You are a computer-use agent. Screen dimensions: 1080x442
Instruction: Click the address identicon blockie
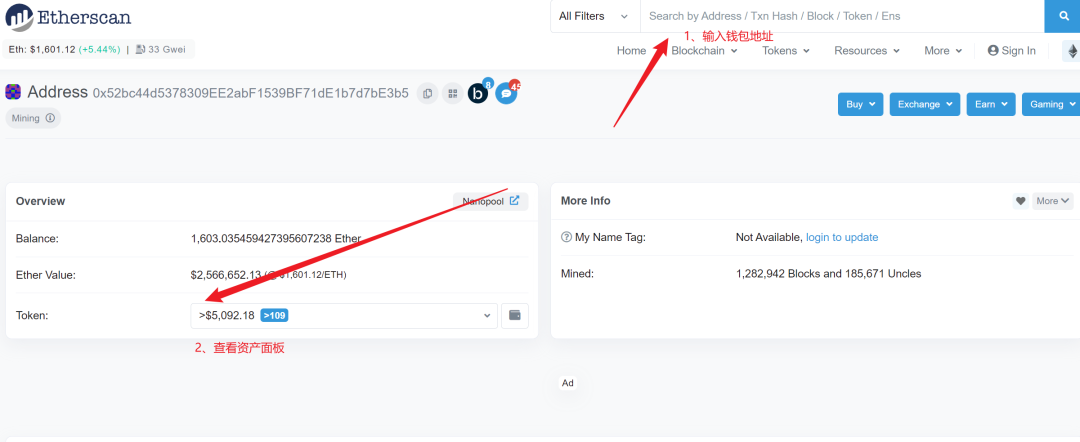click(13, 92)
